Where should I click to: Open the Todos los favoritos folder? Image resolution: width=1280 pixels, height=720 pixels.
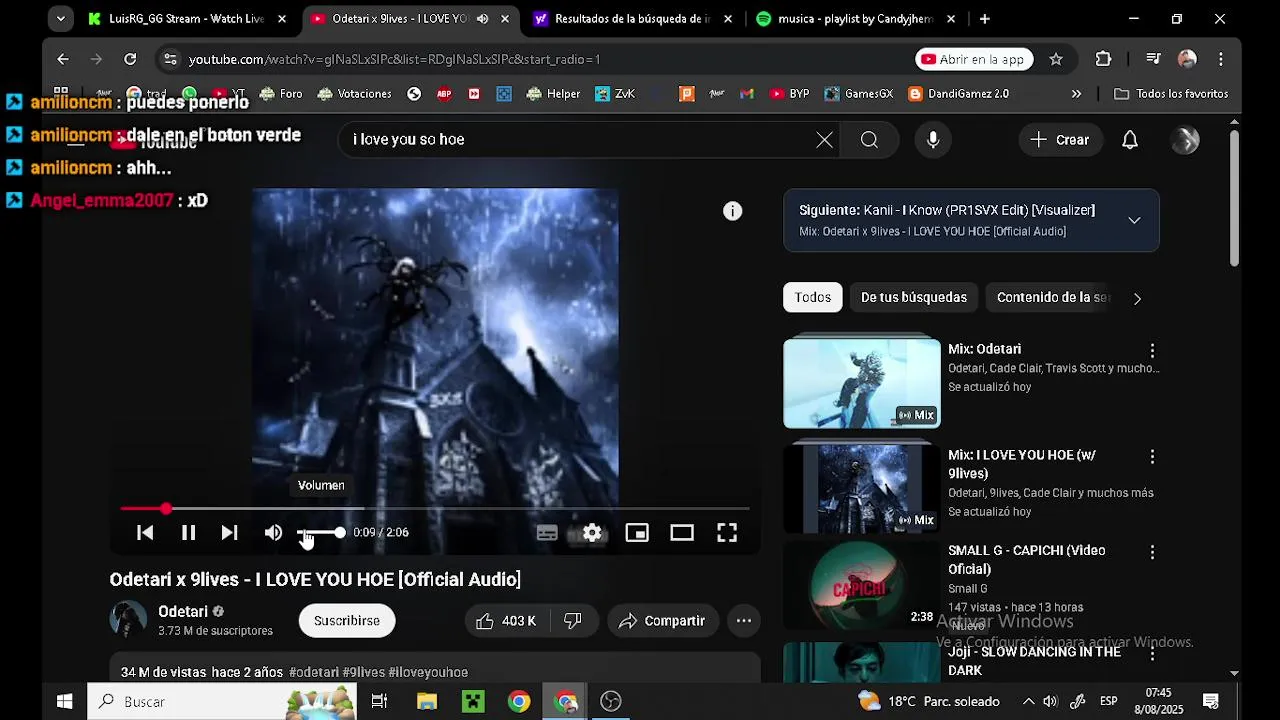tap(1171, 94)
